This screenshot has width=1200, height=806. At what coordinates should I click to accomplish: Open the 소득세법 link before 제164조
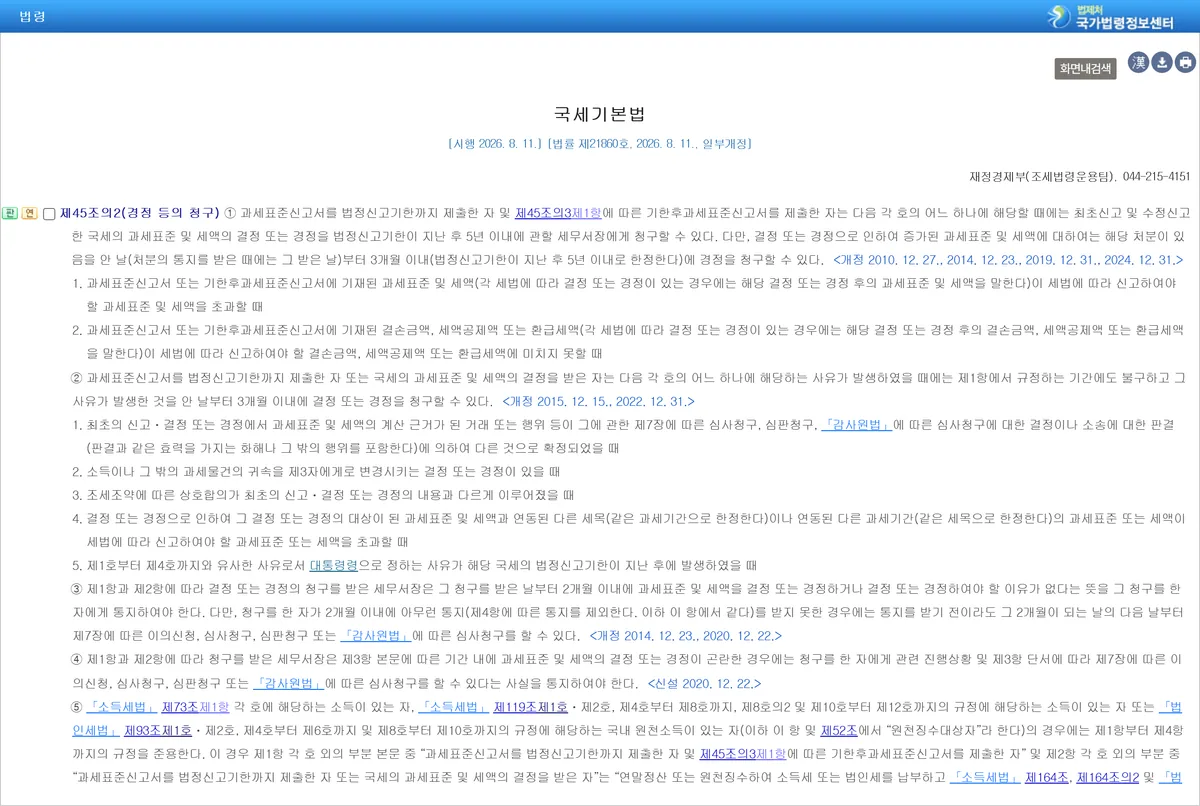pyautogui.click(x=985, y=777)
